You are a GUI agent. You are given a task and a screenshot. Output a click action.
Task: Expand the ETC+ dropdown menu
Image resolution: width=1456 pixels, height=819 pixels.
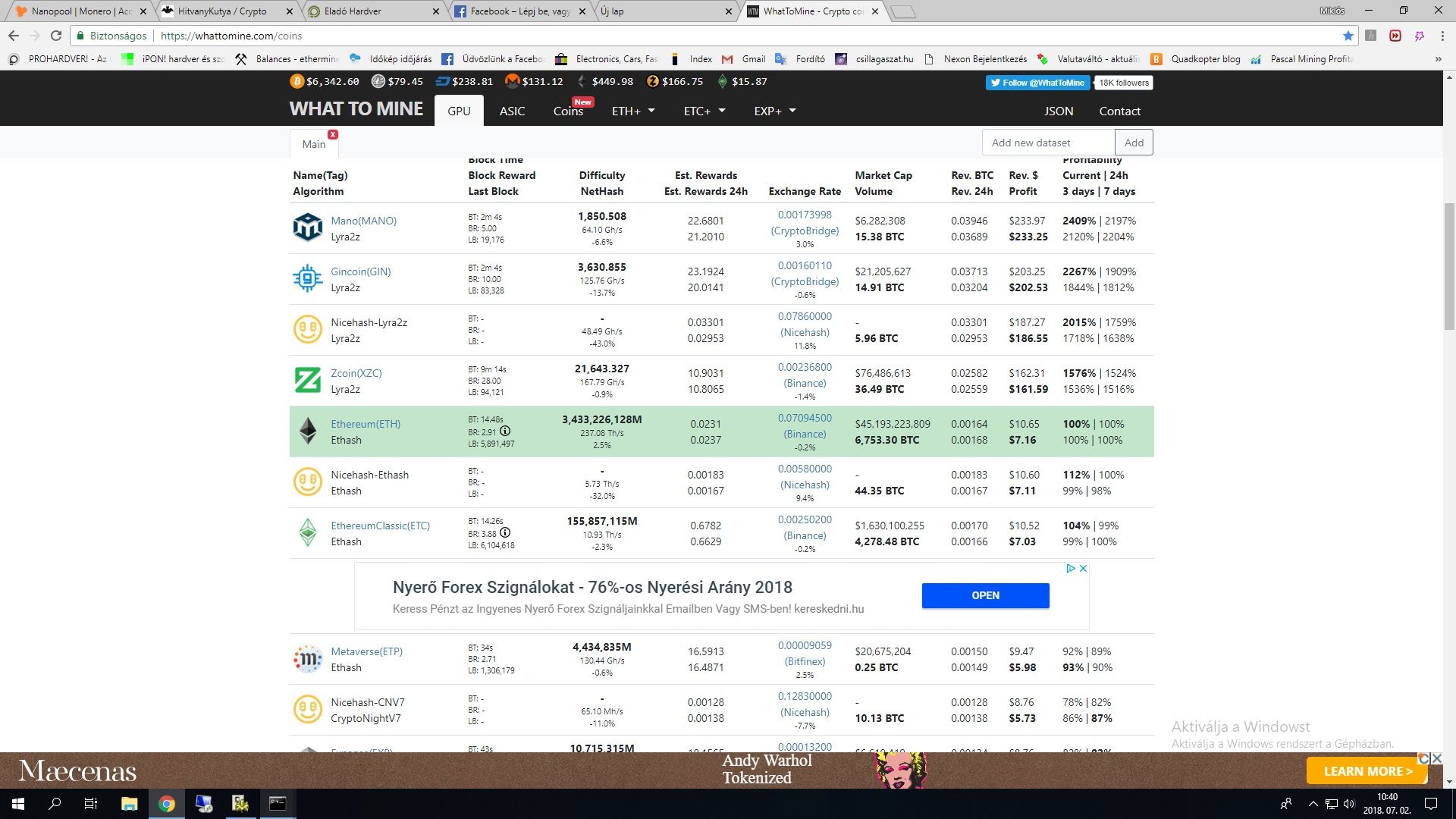704,111
